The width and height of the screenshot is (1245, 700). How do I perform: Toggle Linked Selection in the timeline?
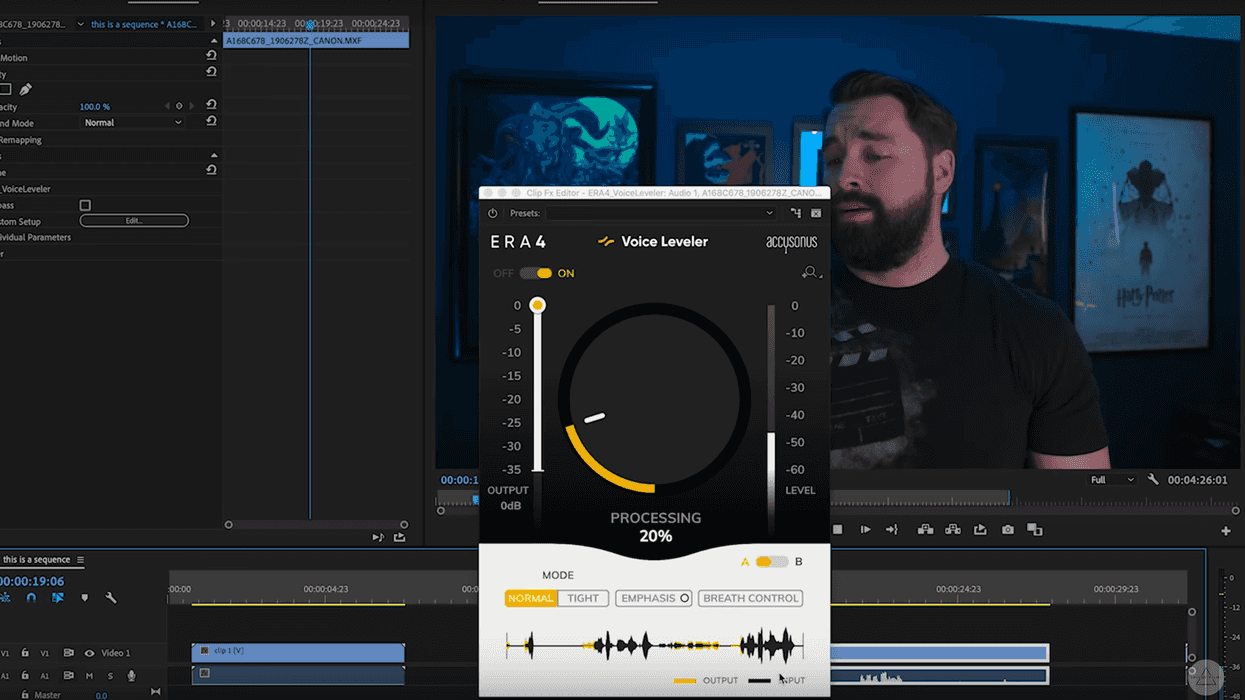click(x=58, y=598)
